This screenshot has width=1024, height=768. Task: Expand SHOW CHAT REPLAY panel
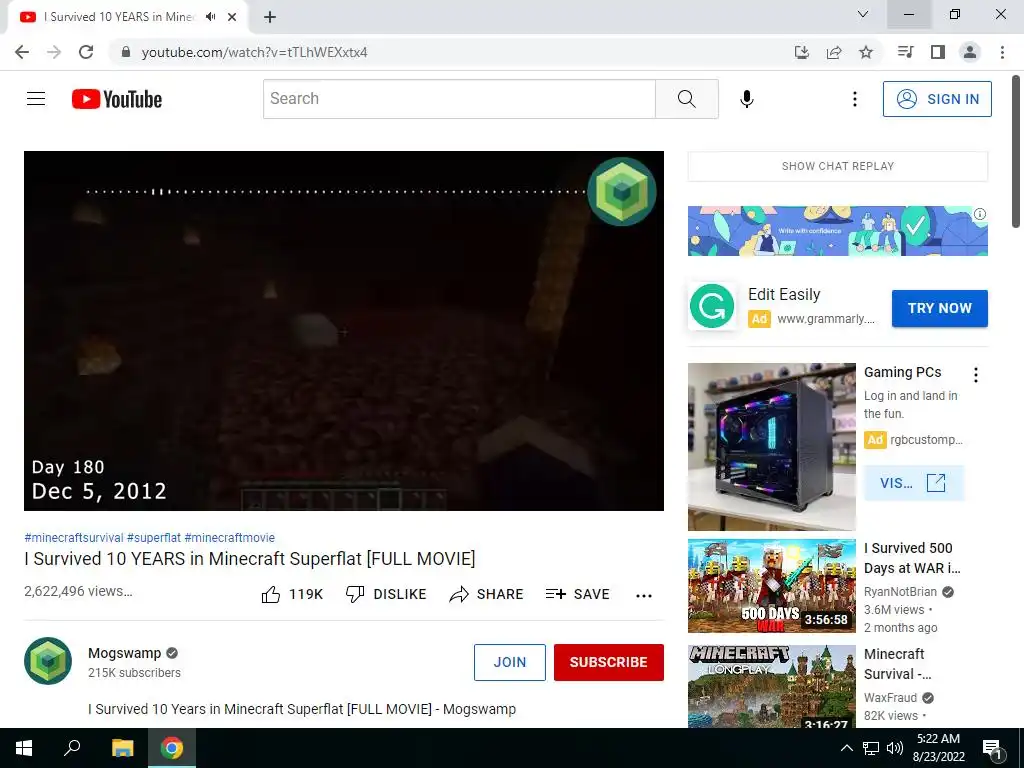coord(838,166)
